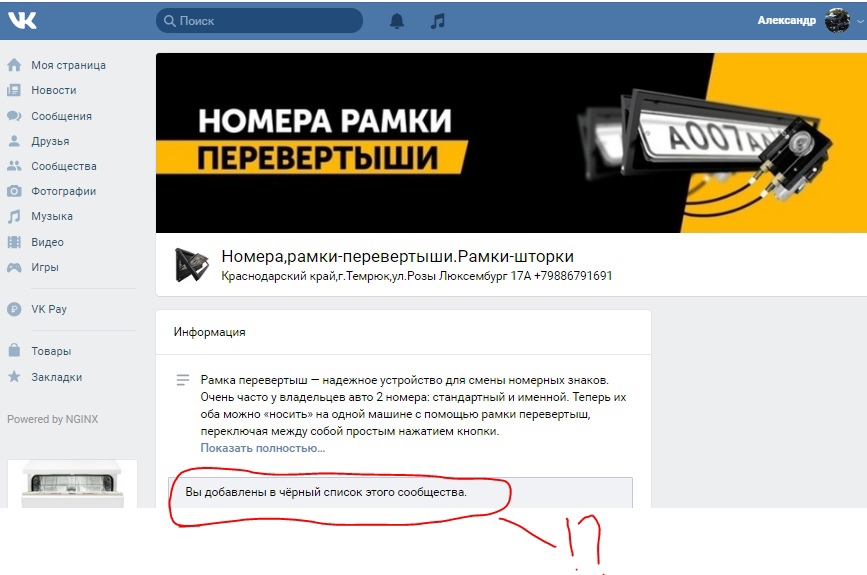Open Александр user avatar in header
The height and width of the screenshot is (575, 867).
coord(837,20)
